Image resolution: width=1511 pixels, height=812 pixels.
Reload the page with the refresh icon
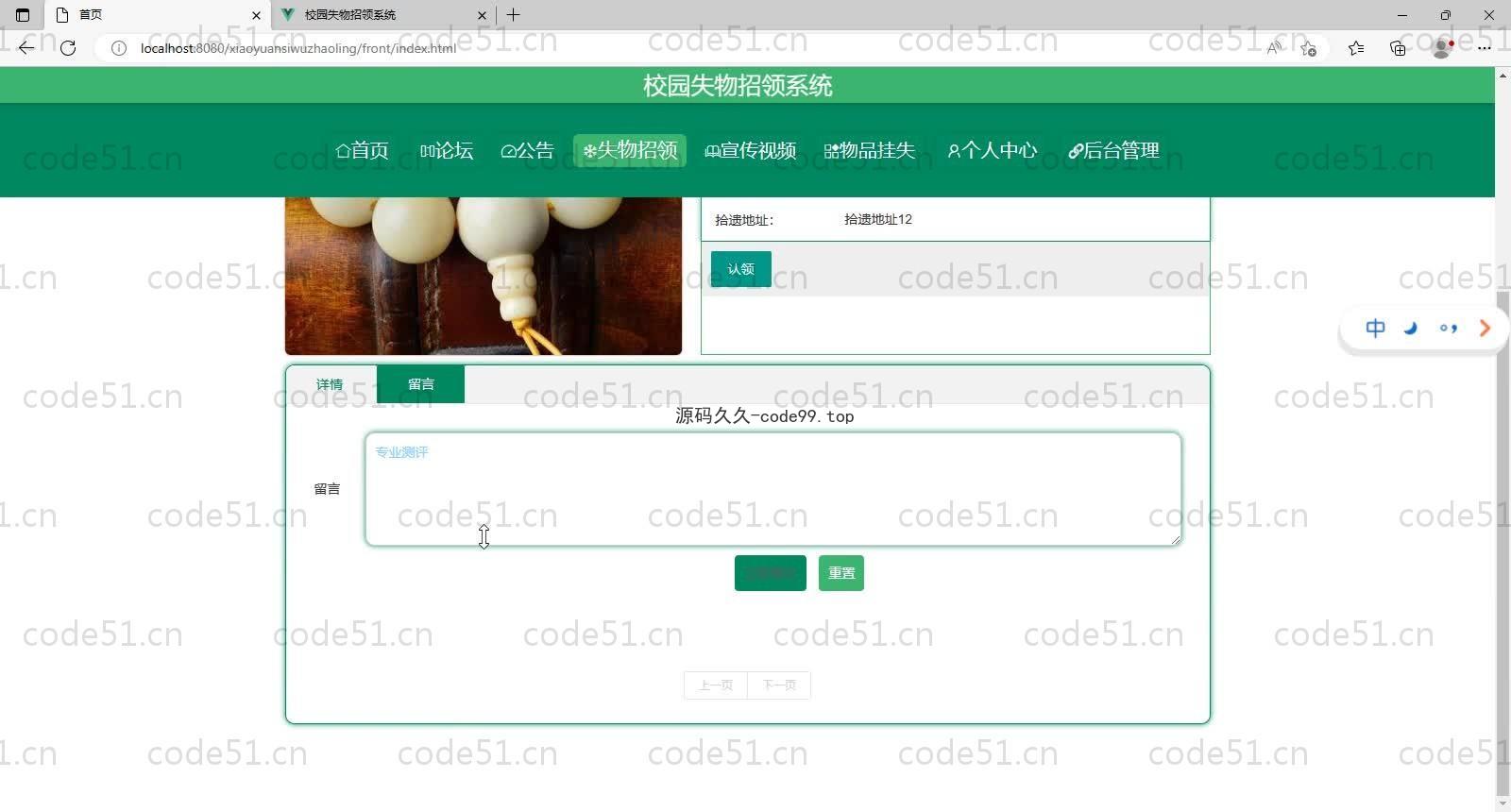coord(68,47)
